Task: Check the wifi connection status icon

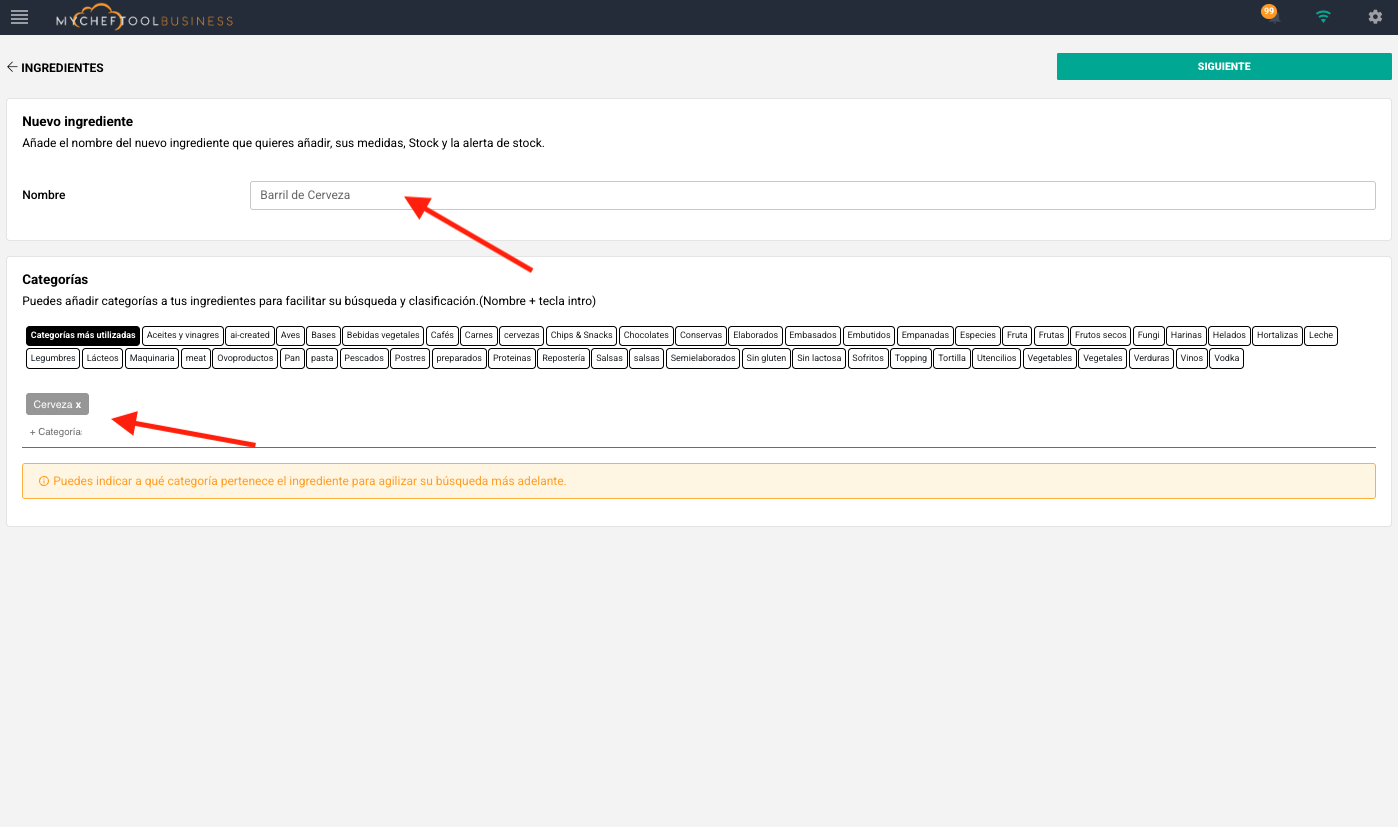Action: [x=1323, y=17]
